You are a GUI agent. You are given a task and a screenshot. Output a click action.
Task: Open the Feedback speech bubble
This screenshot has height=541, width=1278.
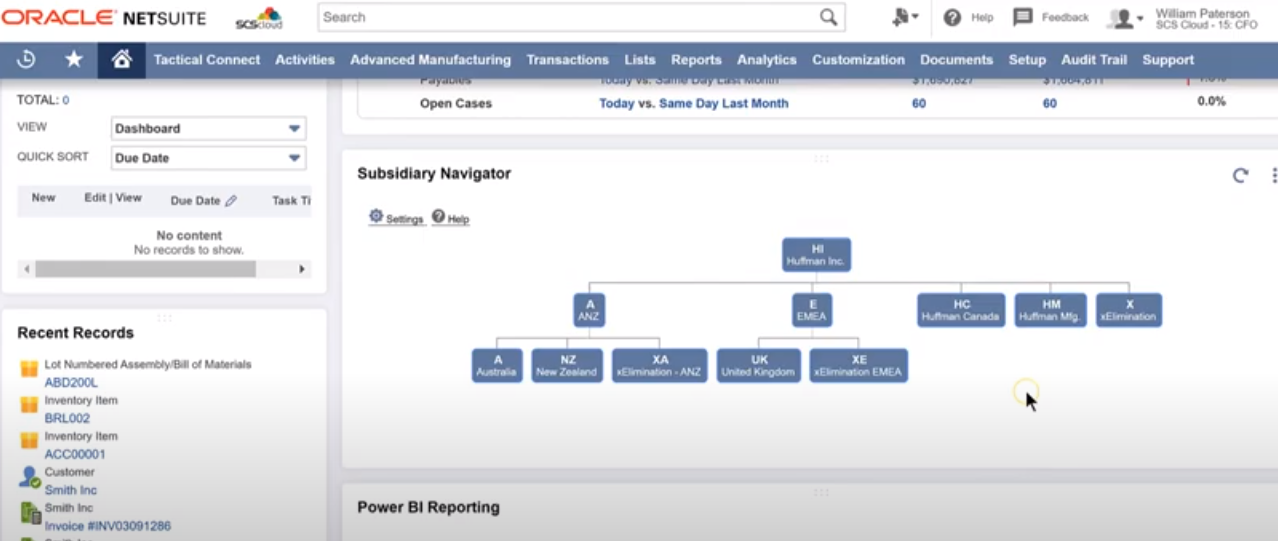[1022, 17]
